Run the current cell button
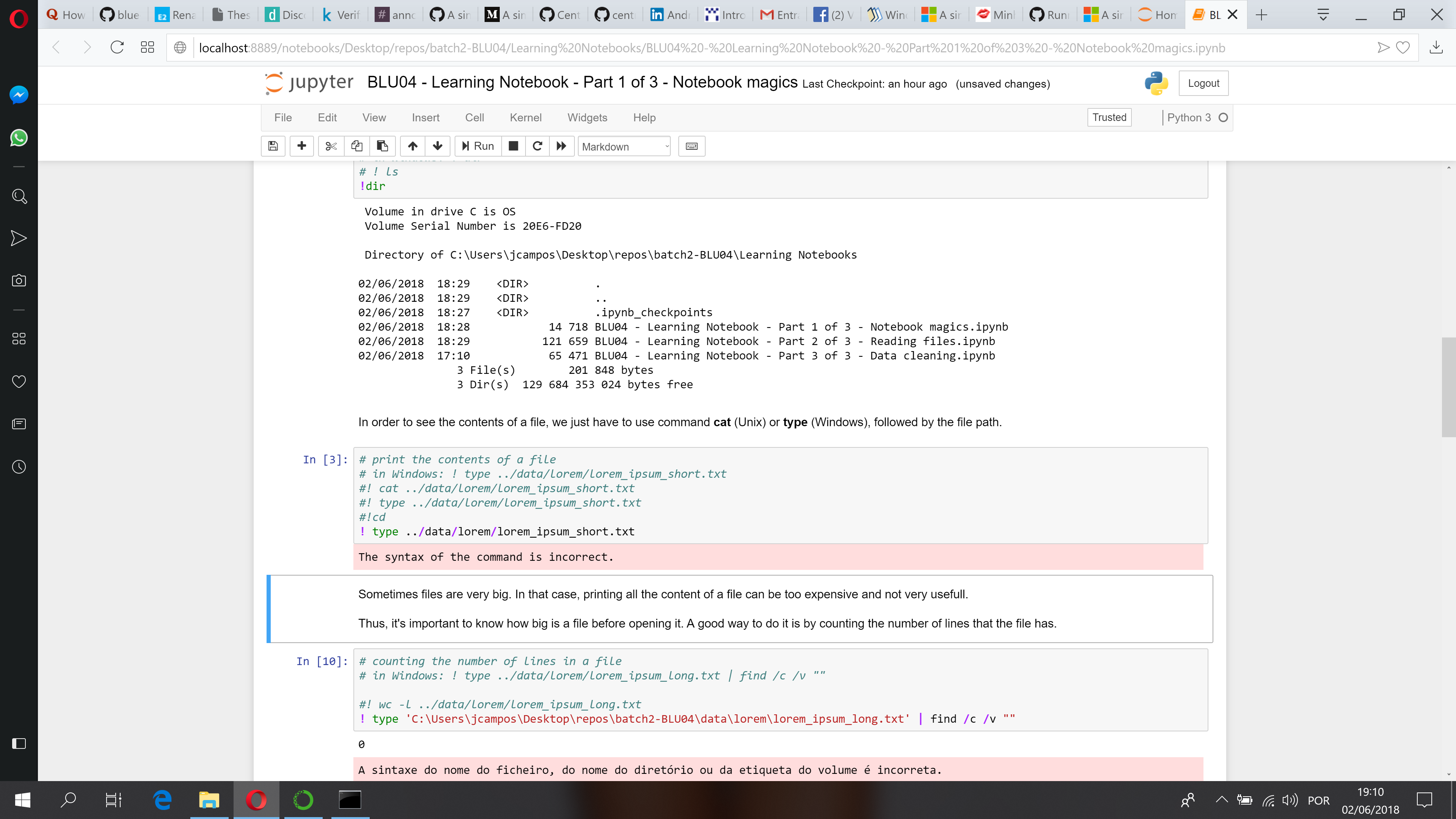 (x=478, y=146)
